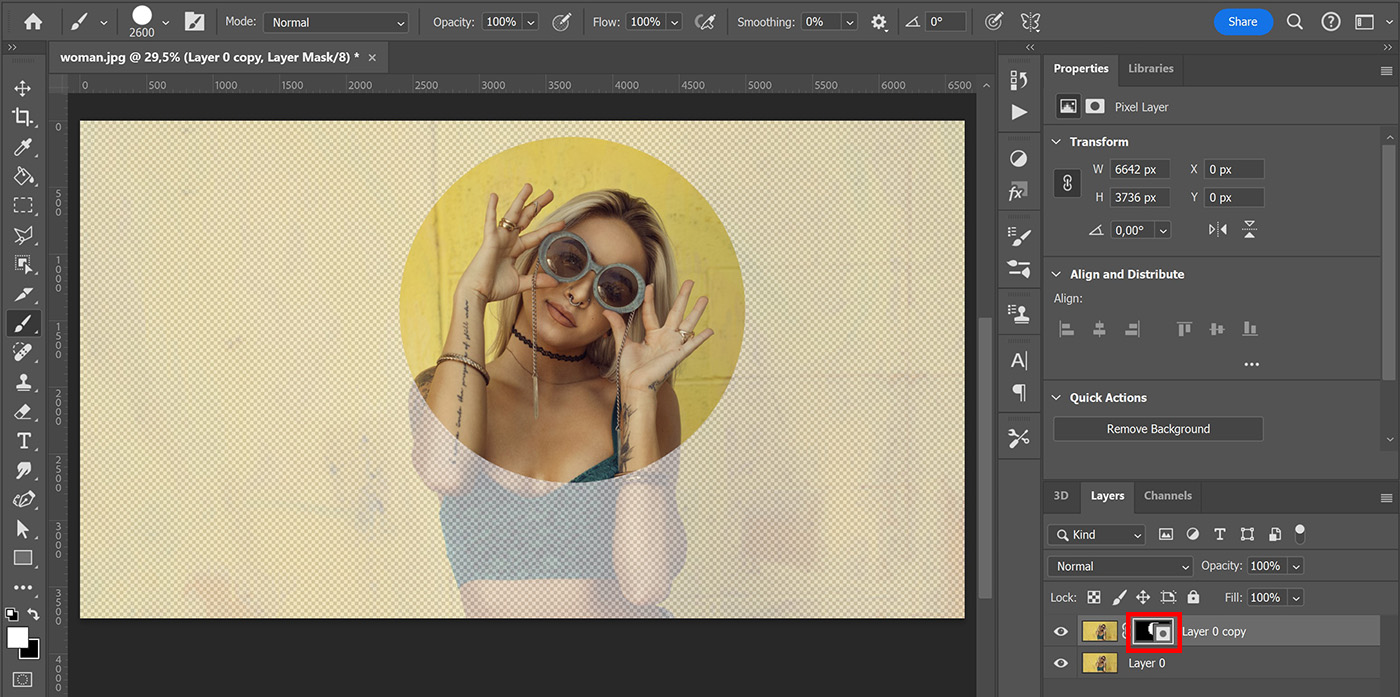This screenshot has height=697, width=1400.
Task: Toggle visibility of Layer 0 copy
Action: (x=1061, y=631)
